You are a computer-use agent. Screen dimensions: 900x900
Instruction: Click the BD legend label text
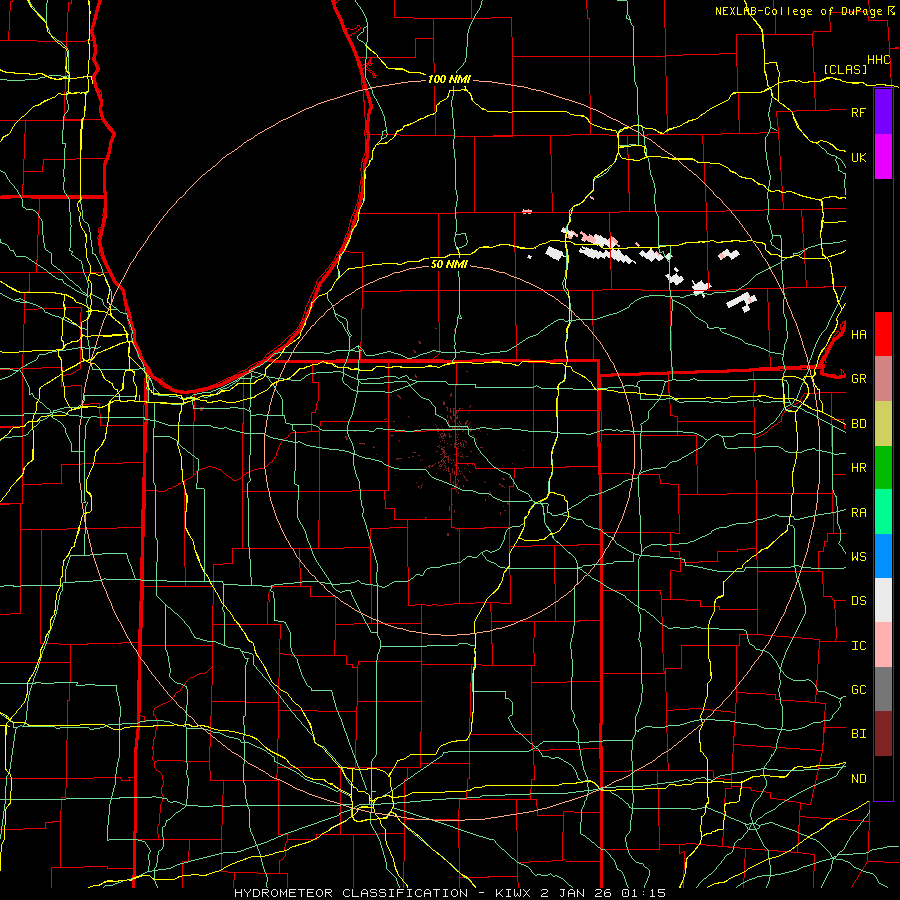coord(858,424)
